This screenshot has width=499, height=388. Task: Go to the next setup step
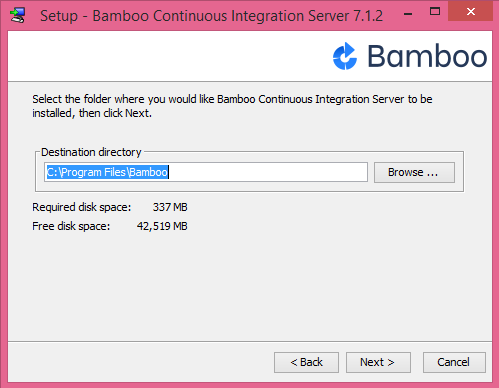(x=378, y=362)
